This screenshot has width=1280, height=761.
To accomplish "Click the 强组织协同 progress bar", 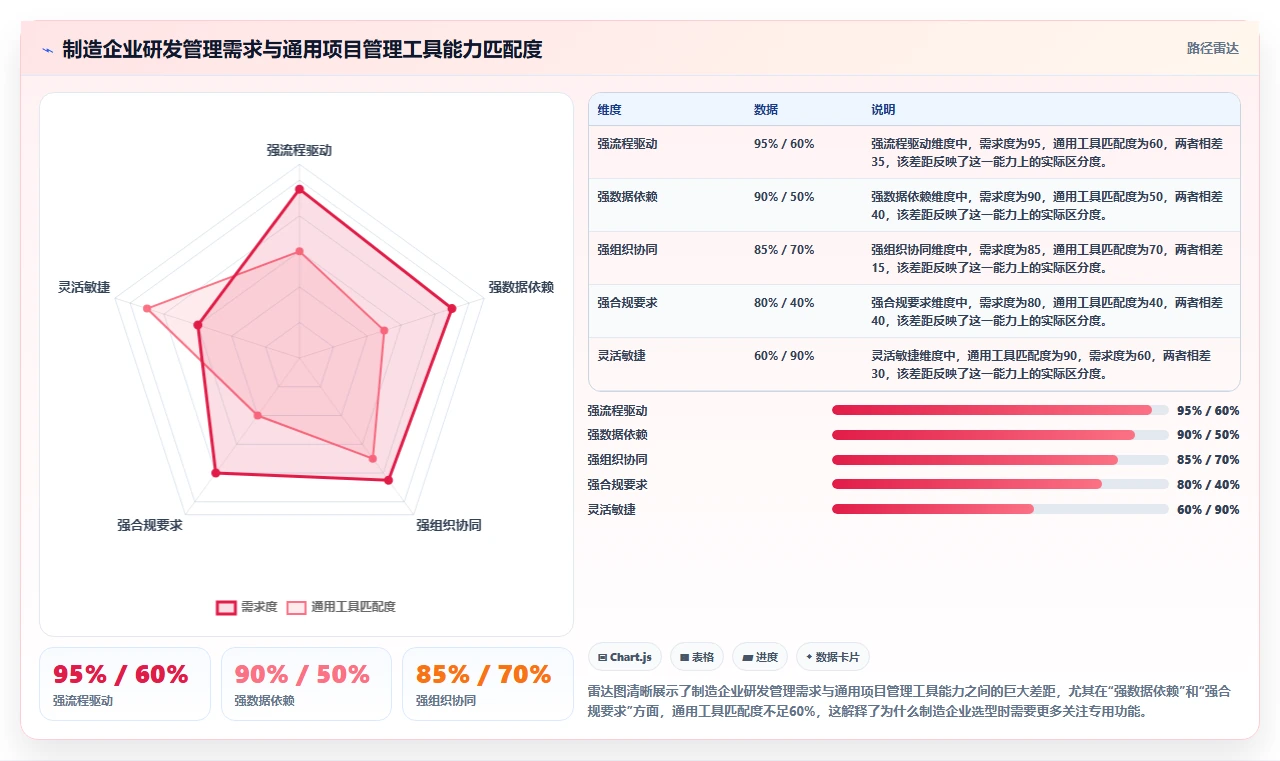I will point(1000,460).
